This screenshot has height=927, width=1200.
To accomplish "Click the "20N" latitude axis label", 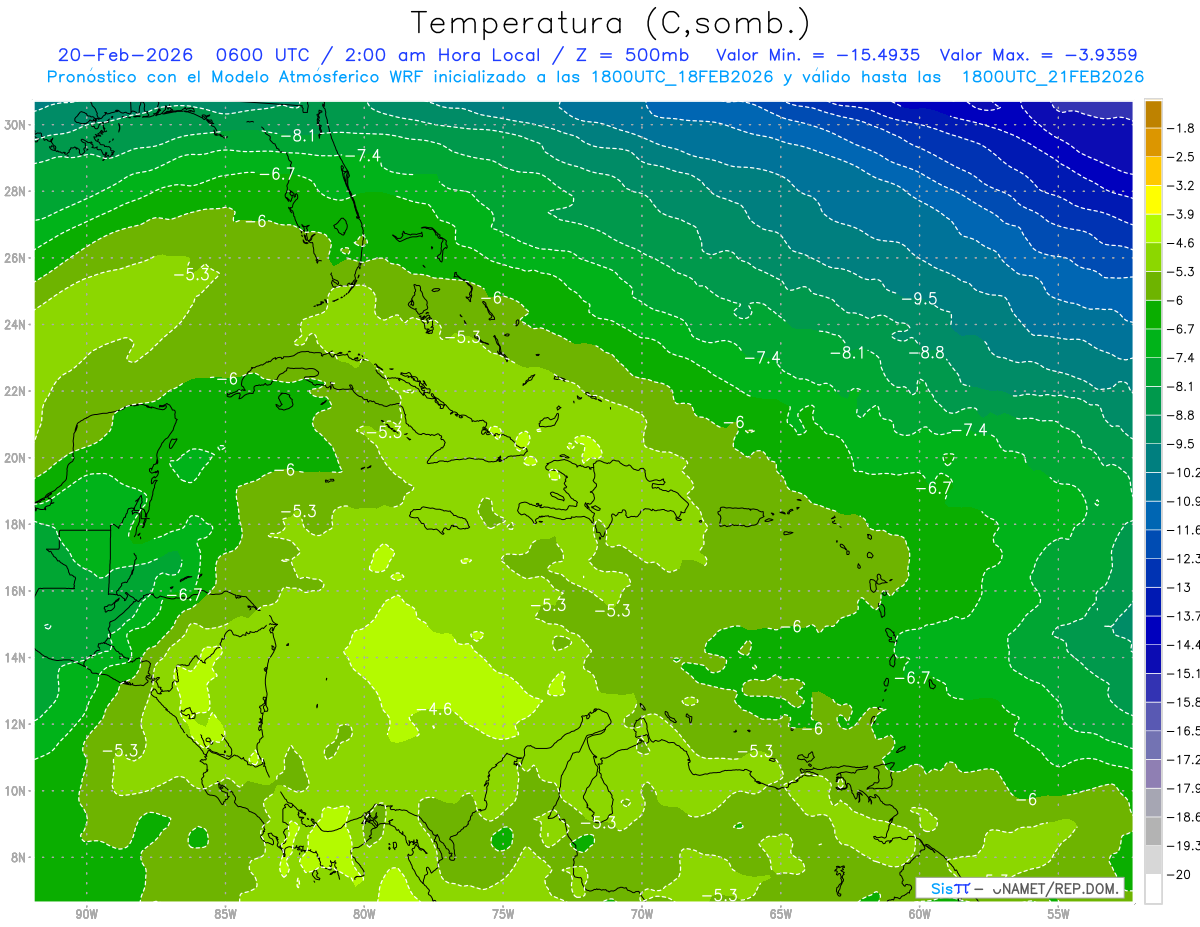I will [x=17, y=458].
